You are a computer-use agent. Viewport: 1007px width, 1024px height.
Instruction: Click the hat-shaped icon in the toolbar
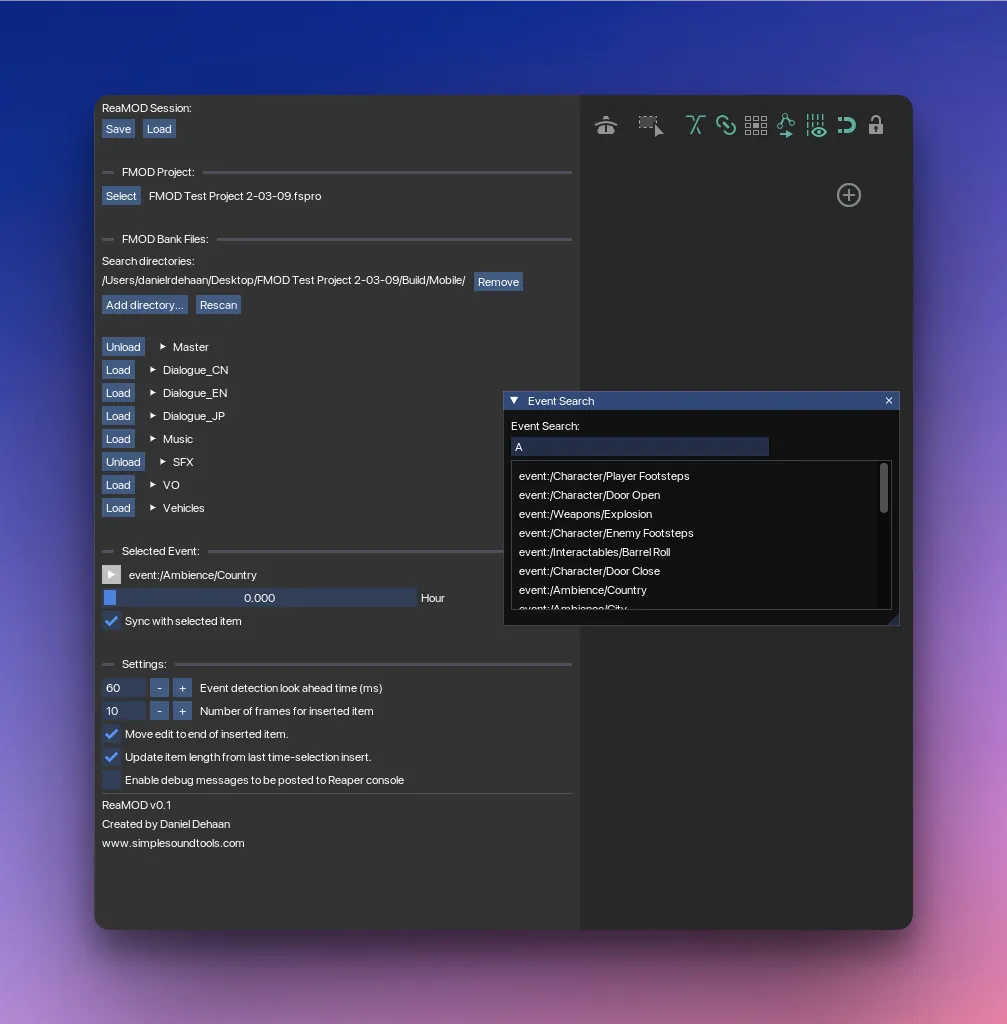coord(605,125)
